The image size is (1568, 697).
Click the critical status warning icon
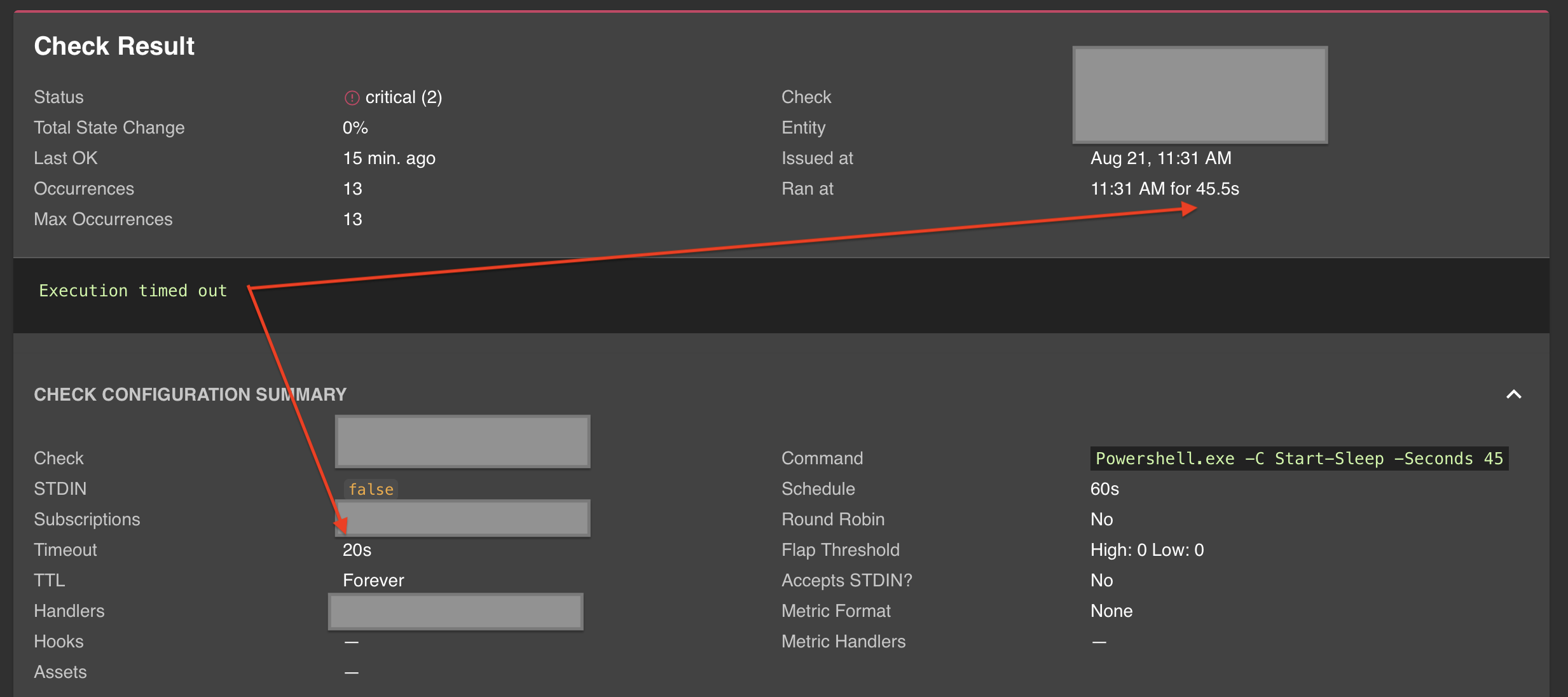coord(352,97)
